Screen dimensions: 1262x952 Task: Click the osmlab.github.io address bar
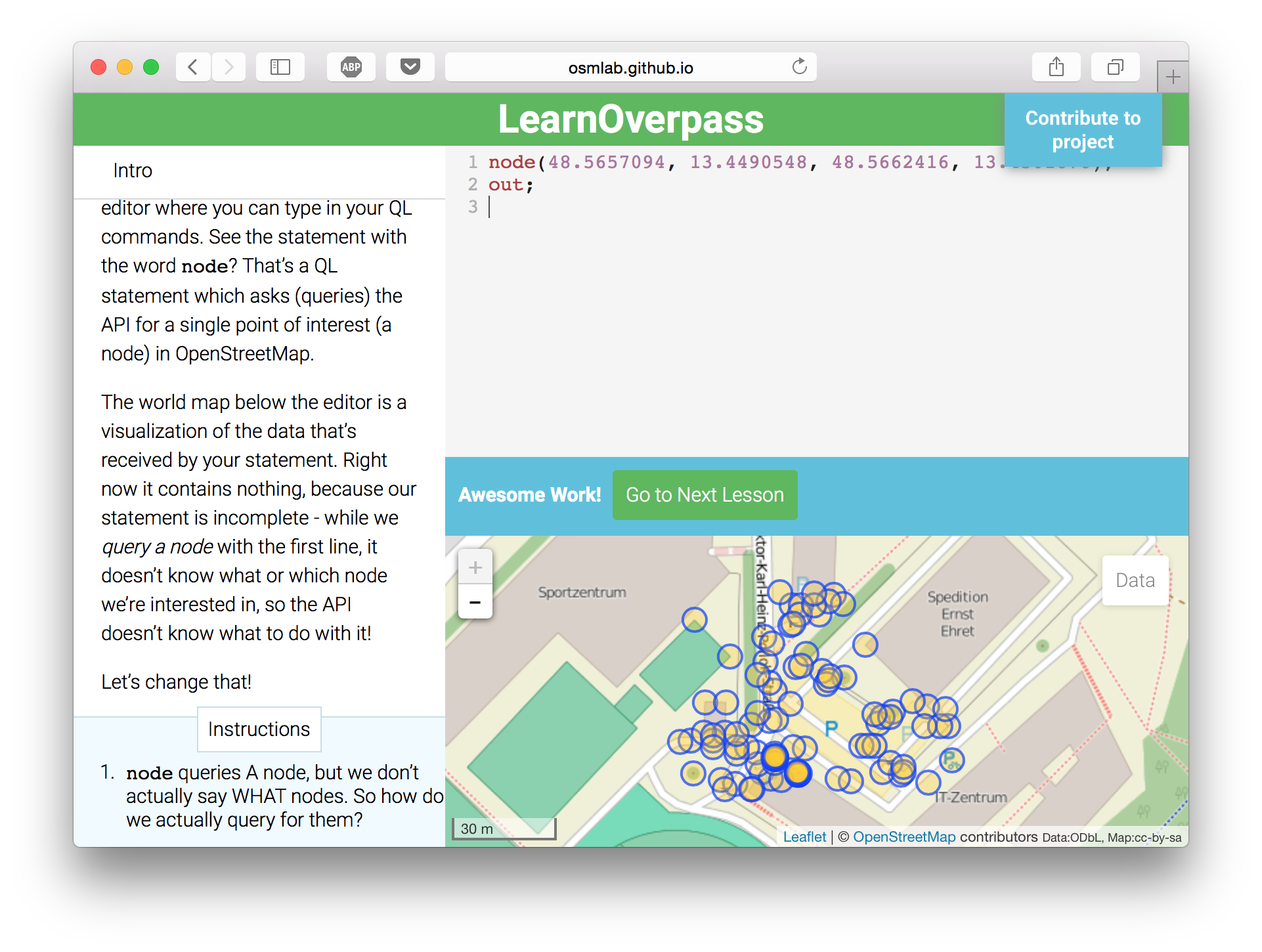[630, 67]
